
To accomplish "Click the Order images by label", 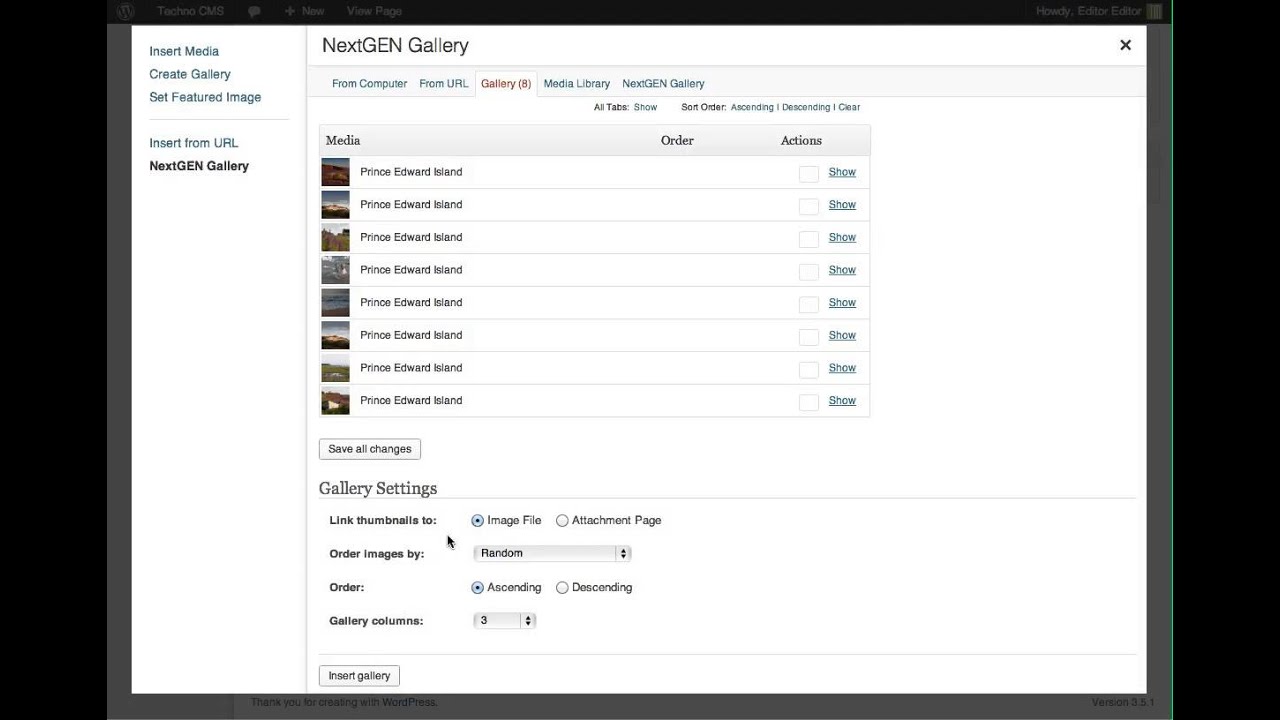I will coord(377,554).
